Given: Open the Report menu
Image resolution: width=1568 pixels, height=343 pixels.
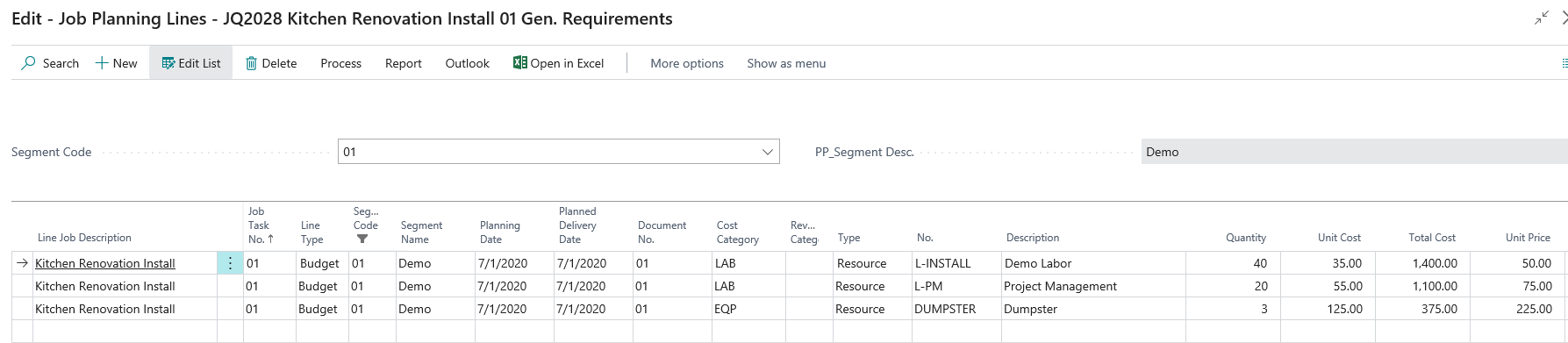Looking at the screenshot, I should 404,63.
